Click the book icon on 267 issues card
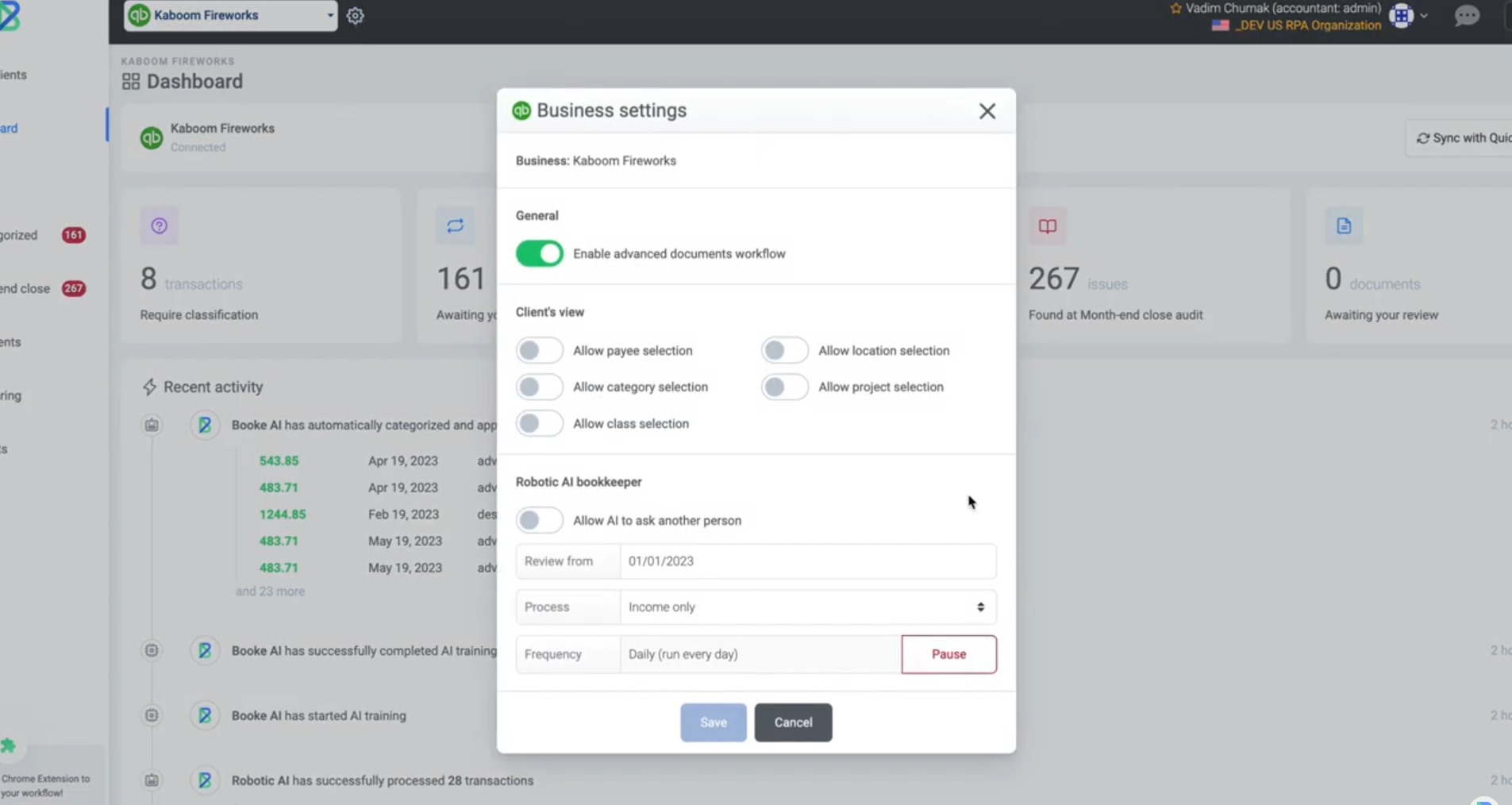Viewport: 1512px width, 805px height. [1048, 226]
